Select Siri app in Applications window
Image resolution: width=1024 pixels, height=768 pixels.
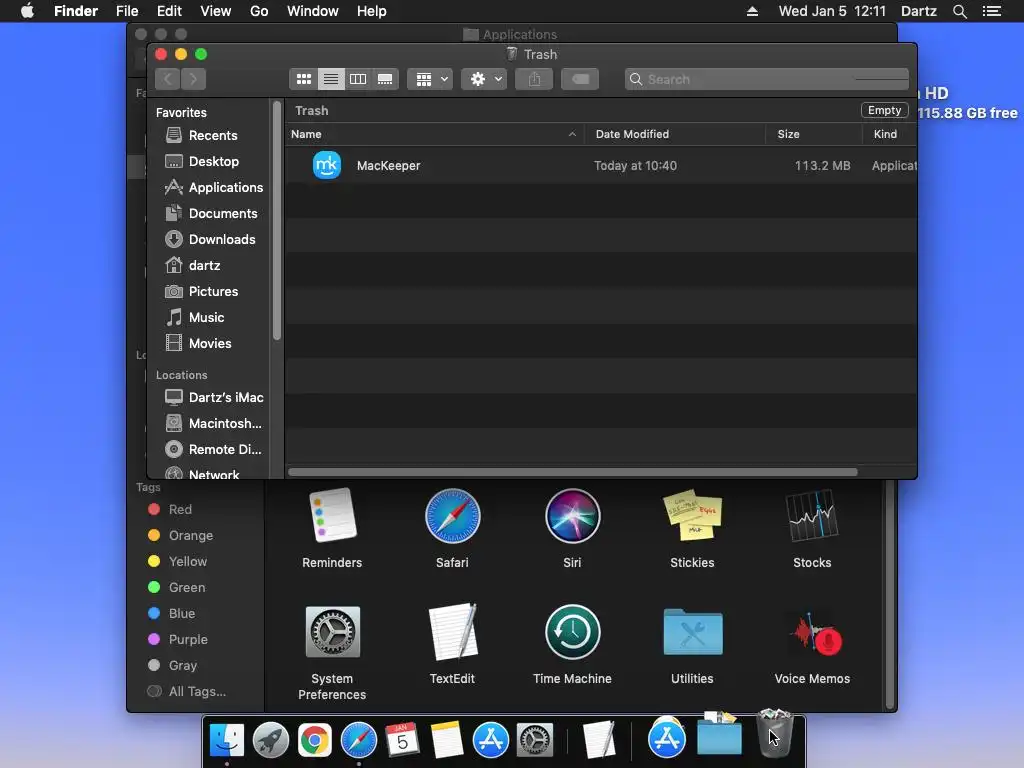[572, 529]
